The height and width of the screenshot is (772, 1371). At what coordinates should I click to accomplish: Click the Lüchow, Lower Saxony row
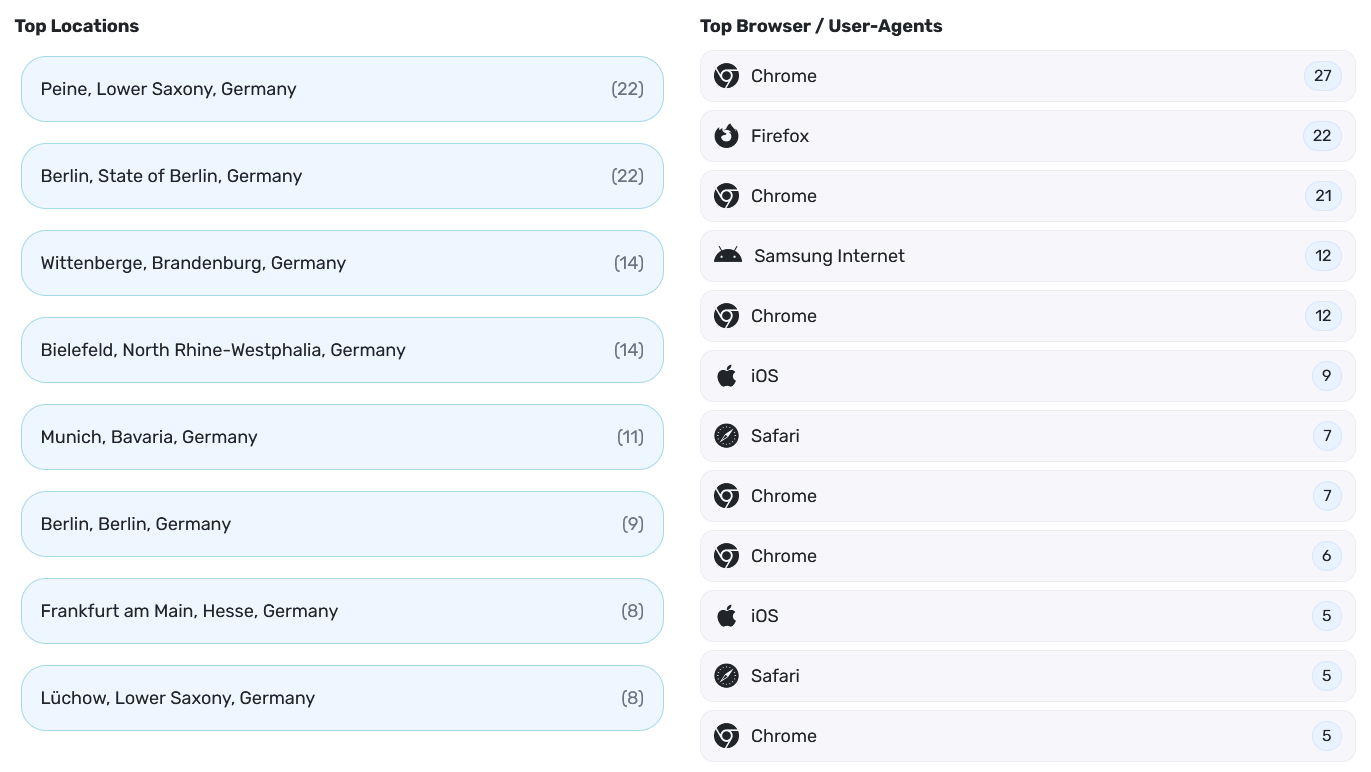pyautogui.click(x=342, y=698)
